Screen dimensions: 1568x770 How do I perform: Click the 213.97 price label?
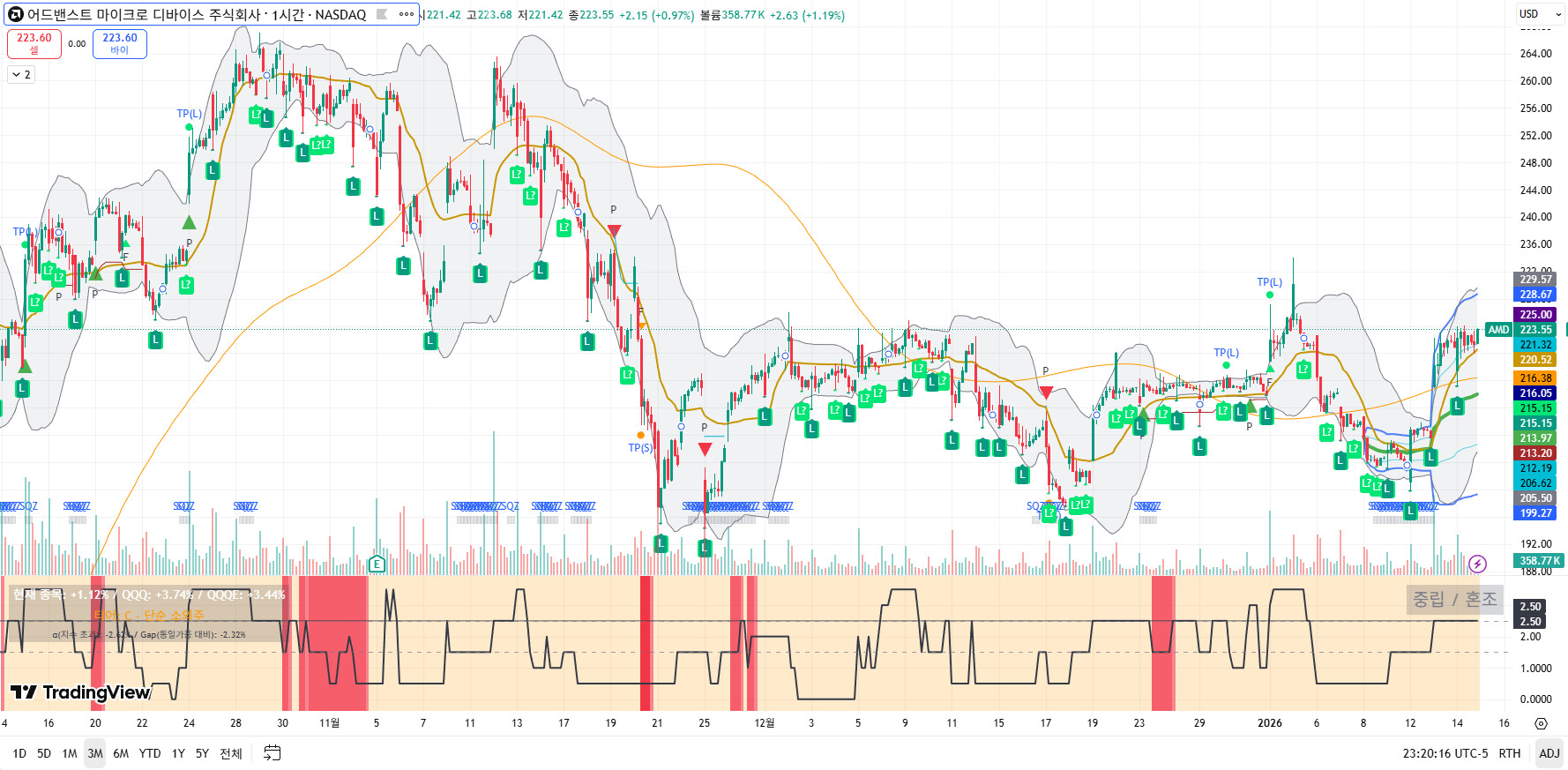coord(1535,438)
